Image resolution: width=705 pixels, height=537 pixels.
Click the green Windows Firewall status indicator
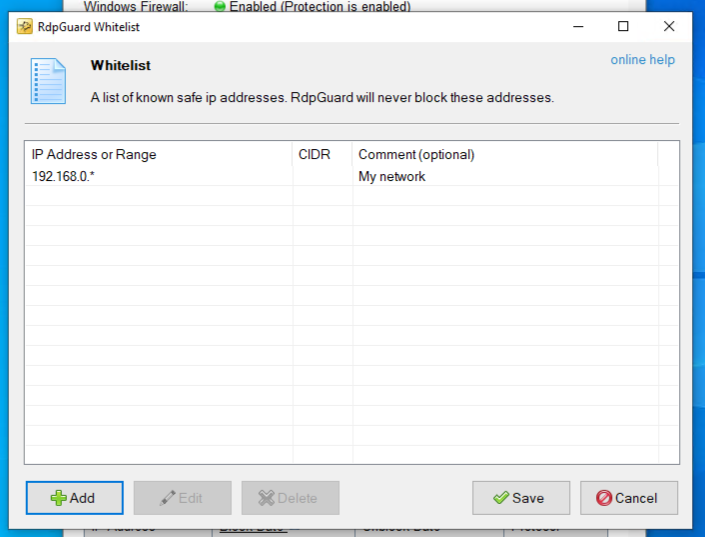tap(220, 6)
